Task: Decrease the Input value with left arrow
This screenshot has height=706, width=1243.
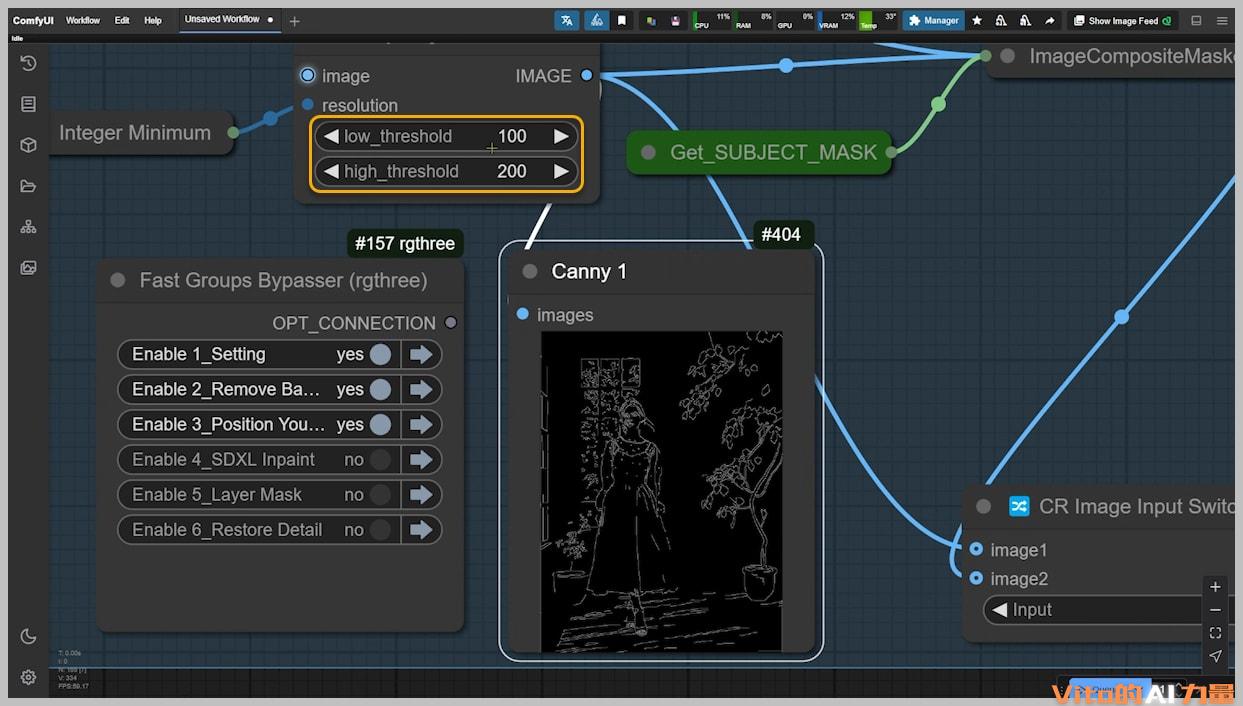Action: pos(999,610)
